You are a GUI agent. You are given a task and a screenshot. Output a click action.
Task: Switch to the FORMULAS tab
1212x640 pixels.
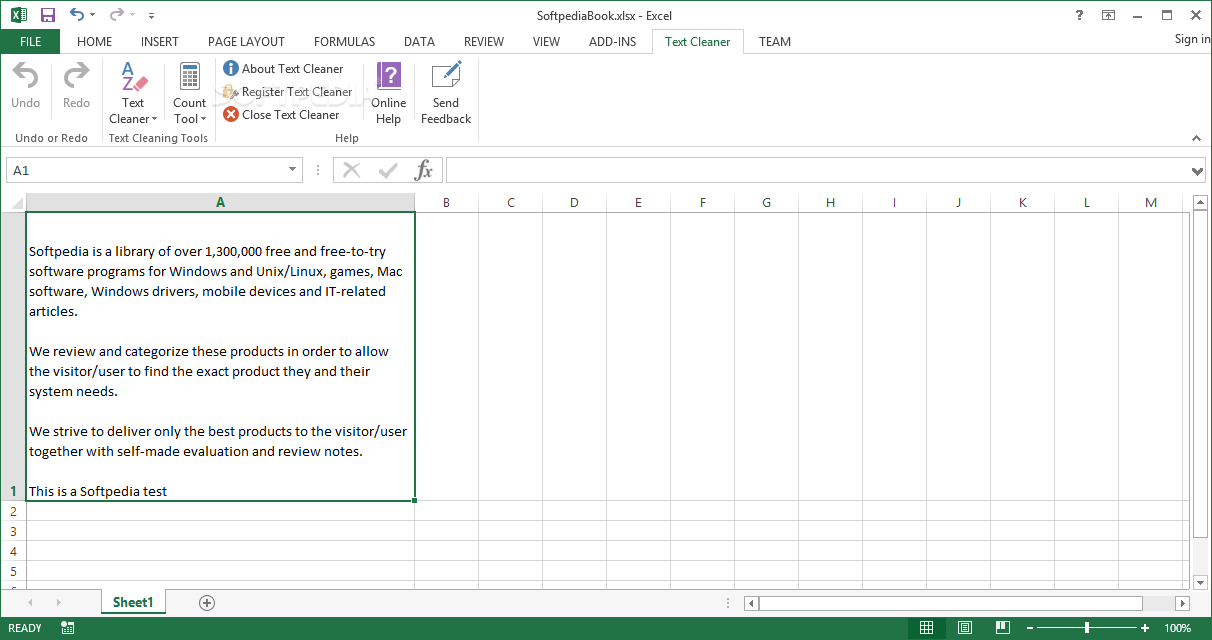pos(344,42)
